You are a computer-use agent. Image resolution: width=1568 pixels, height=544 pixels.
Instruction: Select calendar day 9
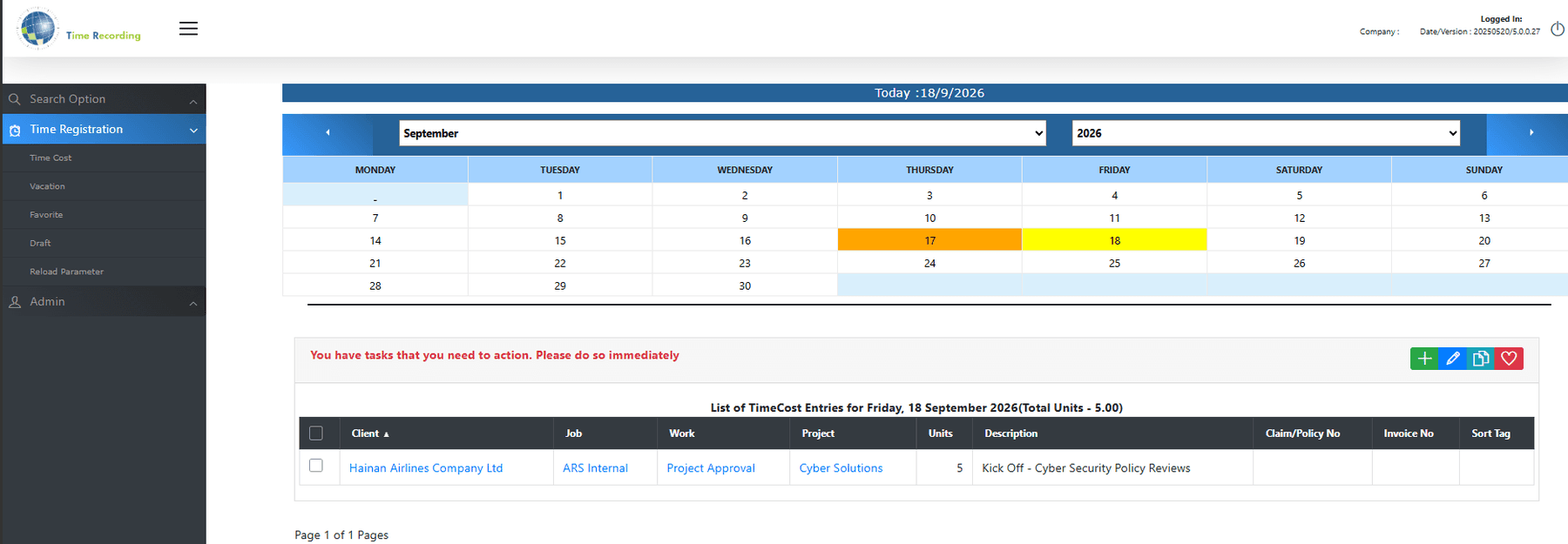745,218
